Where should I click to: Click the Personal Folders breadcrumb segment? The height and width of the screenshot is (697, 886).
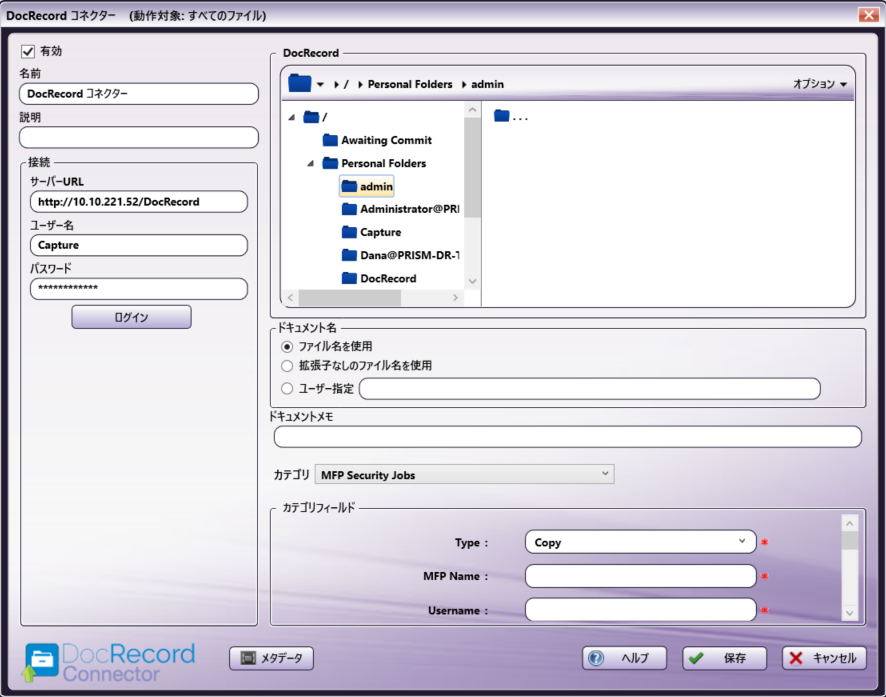[x=410, y=84]
